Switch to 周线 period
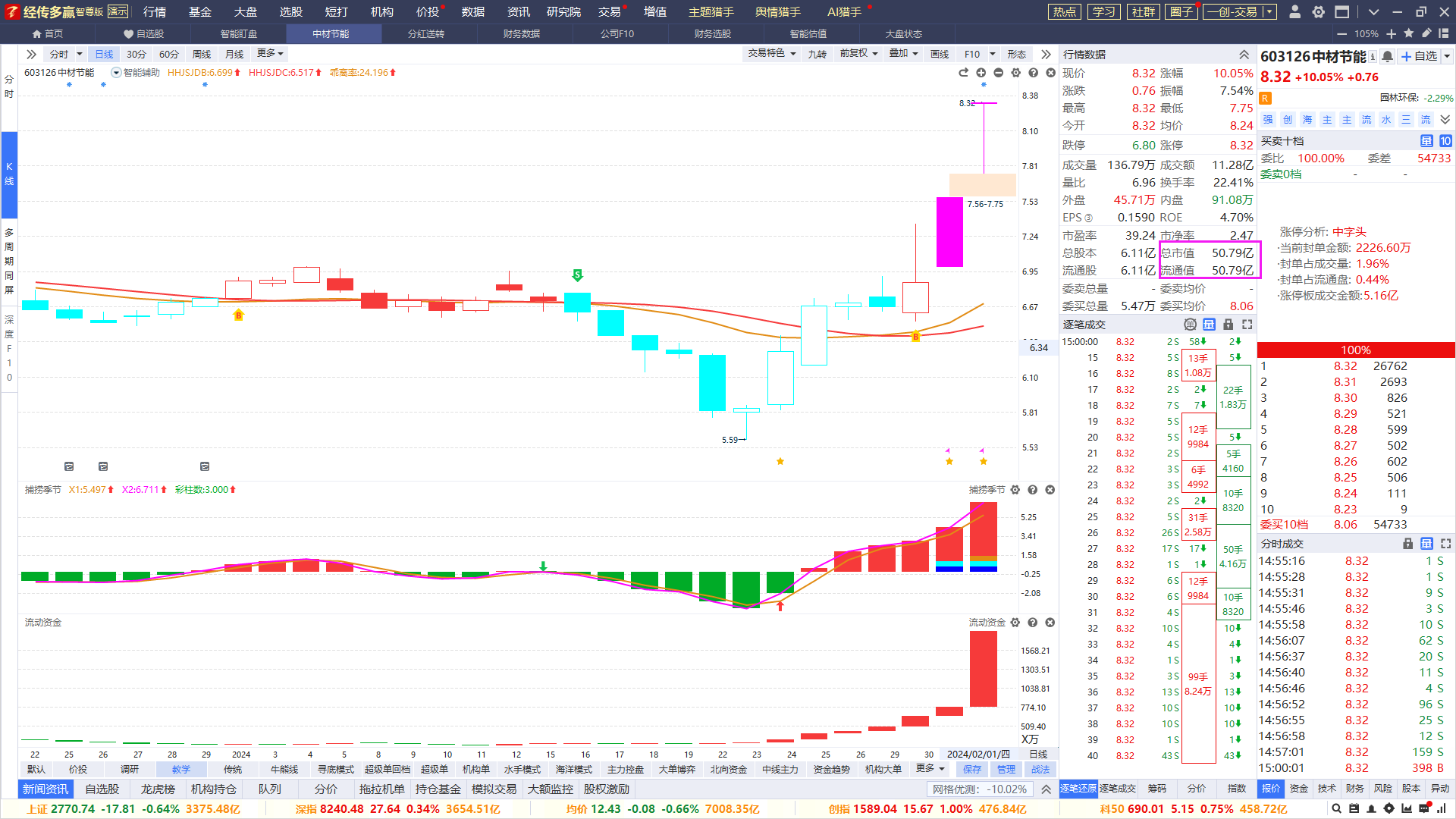 202,54
